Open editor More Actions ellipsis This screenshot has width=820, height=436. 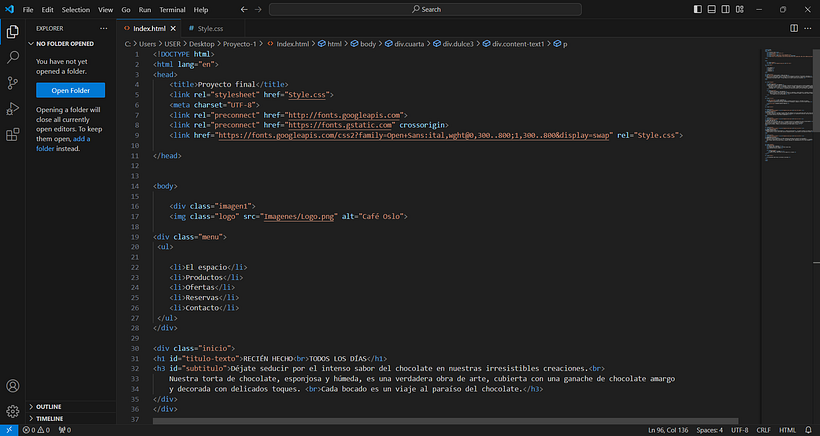click(x=808, y=28)
